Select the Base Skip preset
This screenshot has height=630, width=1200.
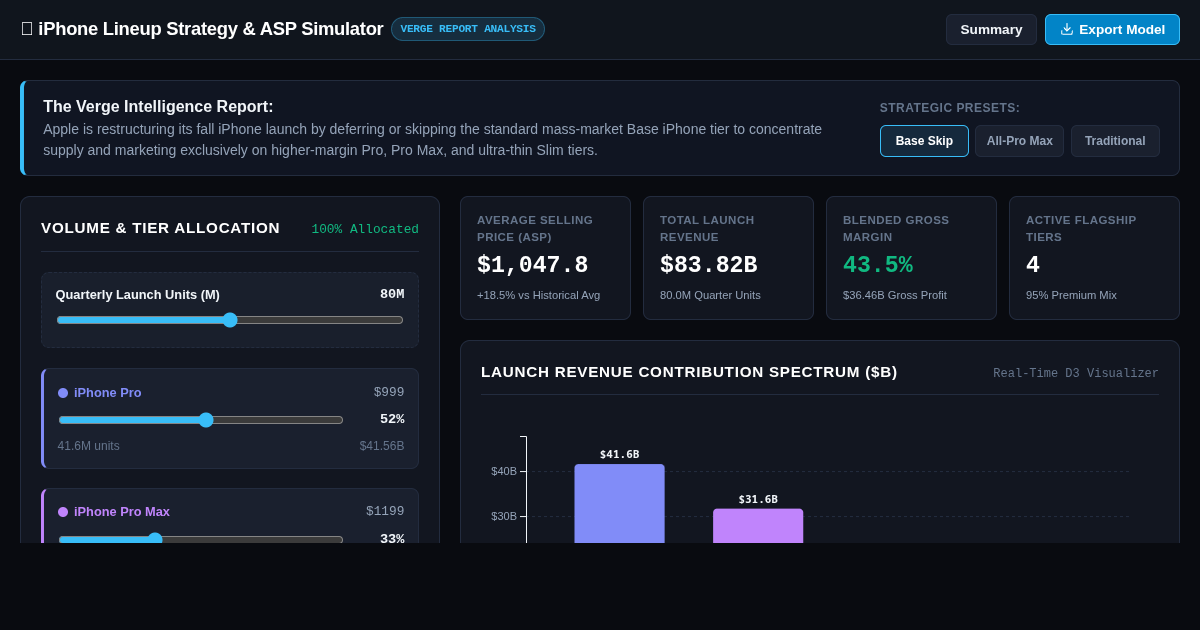(924, 141)
